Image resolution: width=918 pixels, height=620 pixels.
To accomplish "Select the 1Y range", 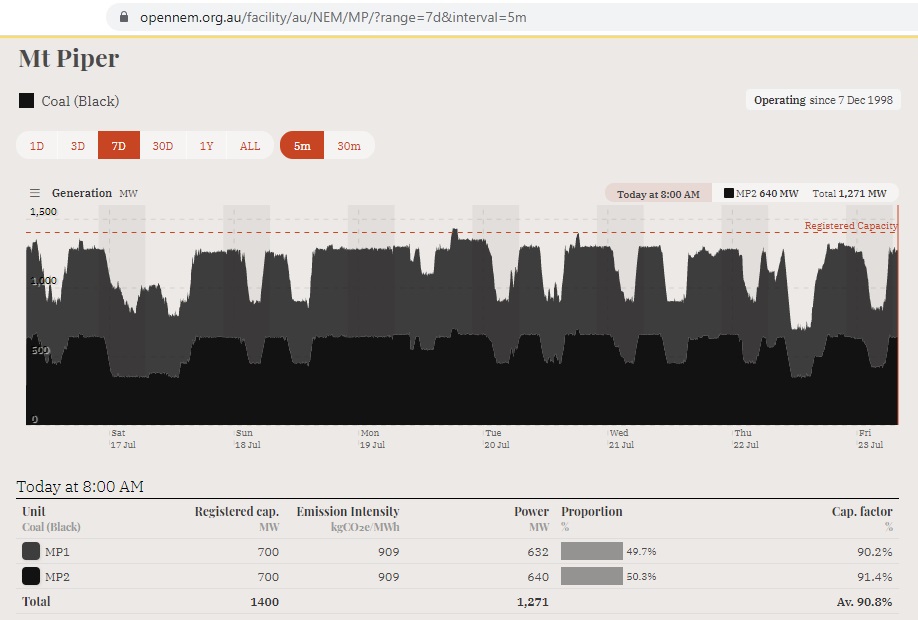I will 206,146.
